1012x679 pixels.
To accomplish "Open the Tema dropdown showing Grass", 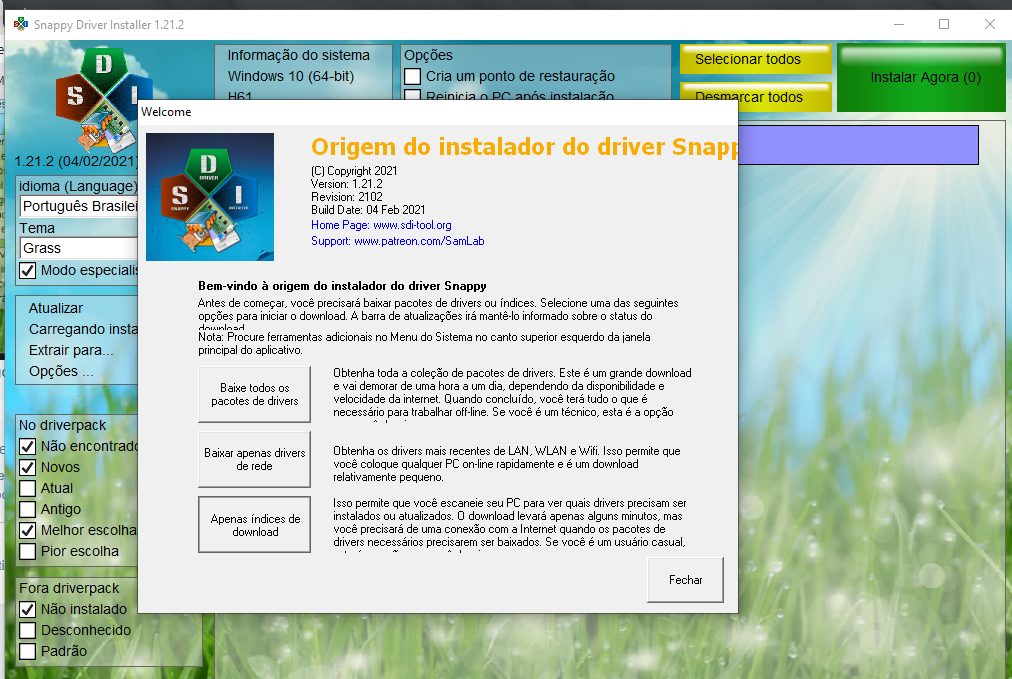I will tap(79, 248).
